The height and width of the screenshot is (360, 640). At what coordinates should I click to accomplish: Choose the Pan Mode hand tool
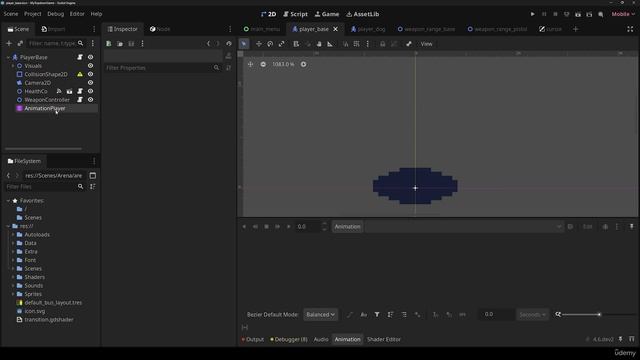tap(319, 44)
